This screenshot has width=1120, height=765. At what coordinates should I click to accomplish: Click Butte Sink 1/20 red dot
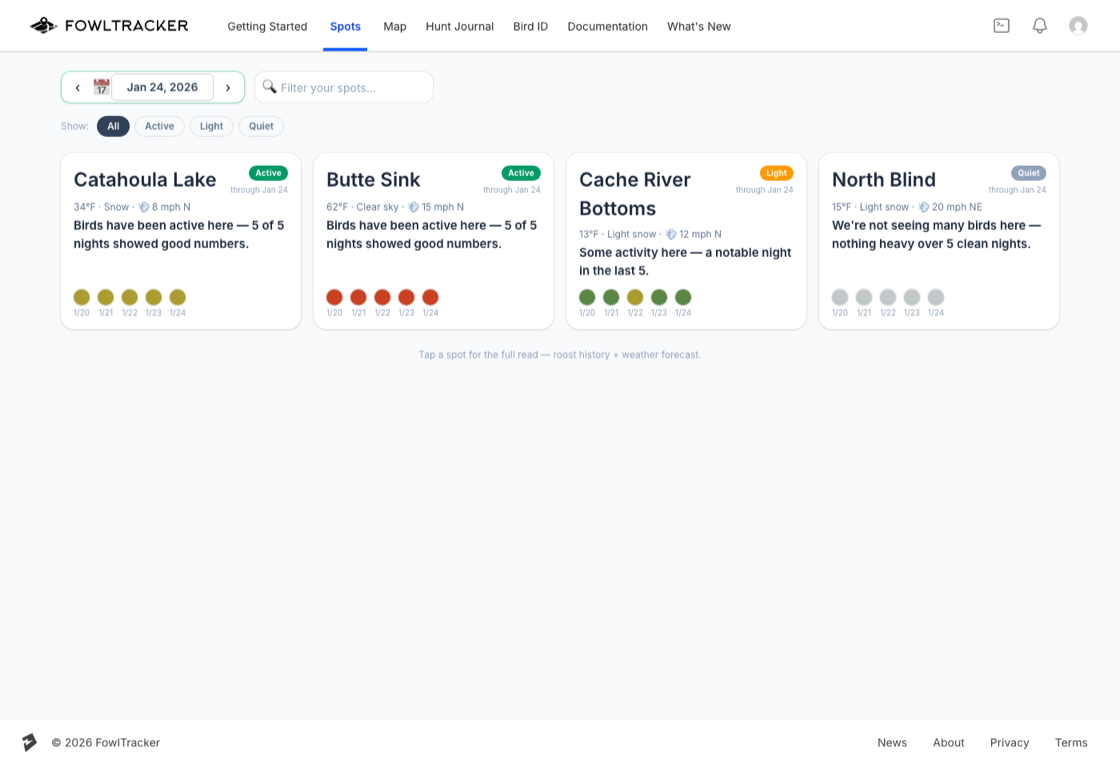click(x=334, y=297)
